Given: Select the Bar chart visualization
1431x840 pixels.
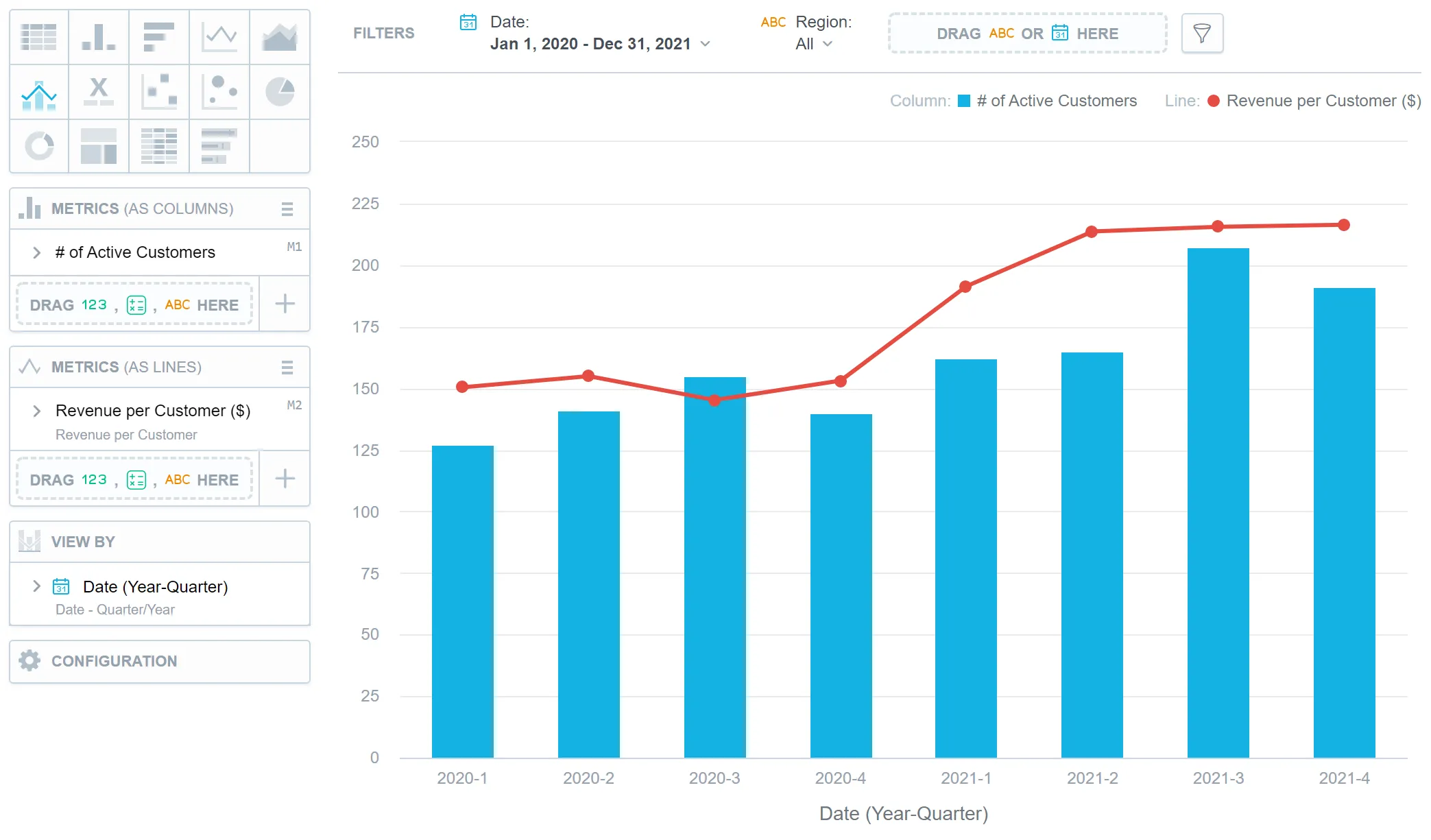Looking at the screenshot, I should click(158, 36).
